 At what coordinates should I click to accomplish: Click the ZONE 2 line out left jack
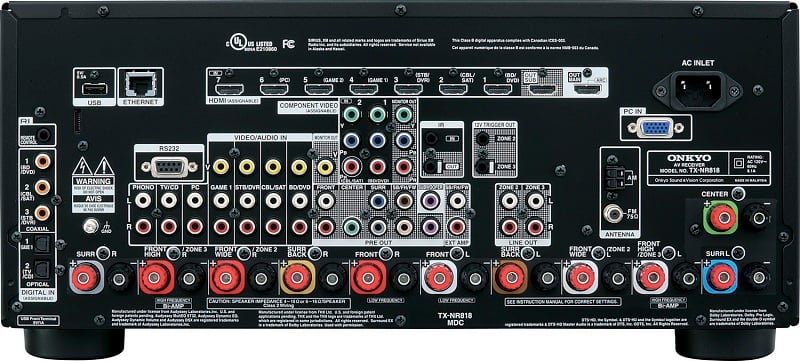pos(509,200)
